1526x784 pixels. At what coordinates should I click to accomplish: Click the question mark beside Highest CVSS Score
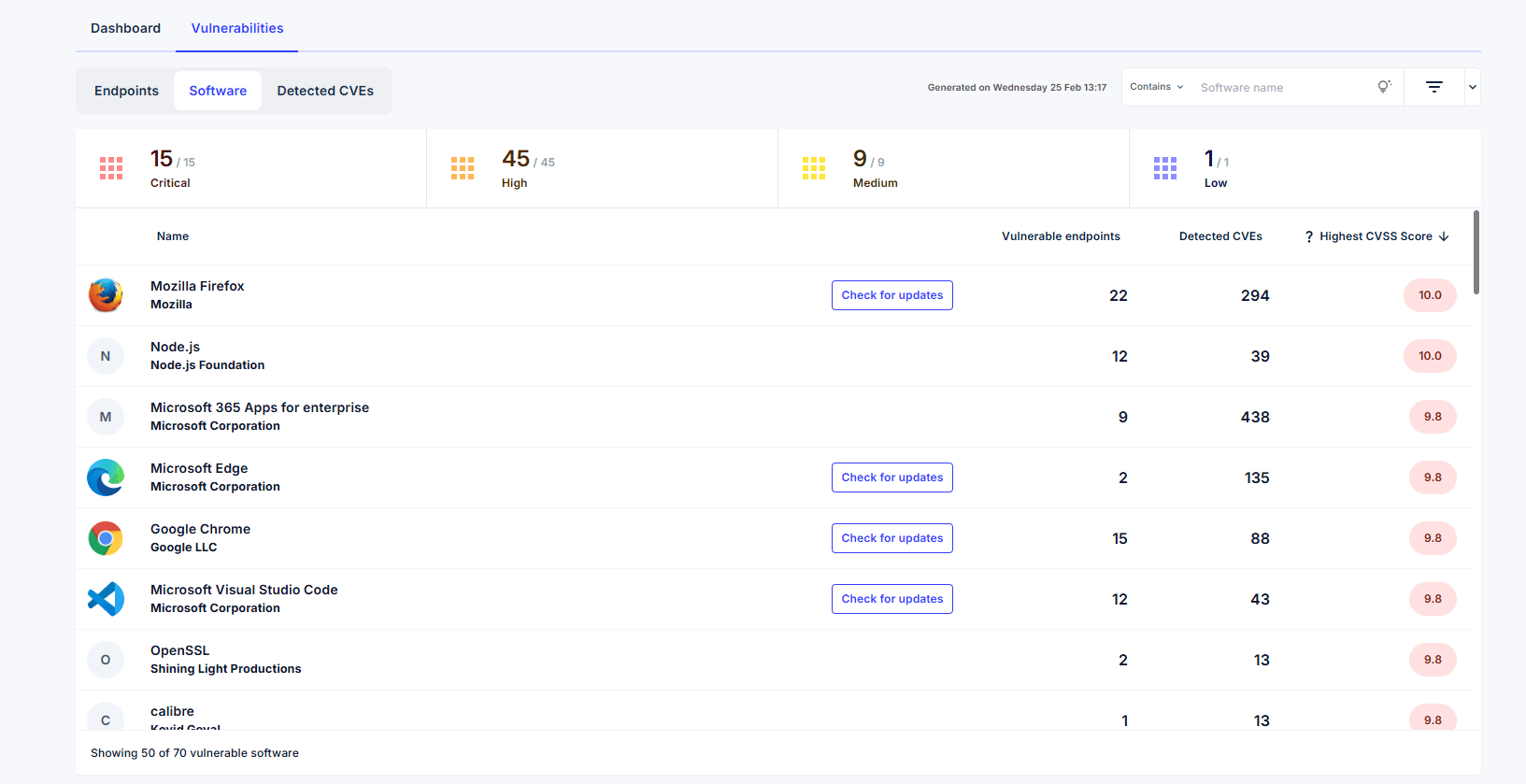pyautogui.click(x=1309, y=236)
